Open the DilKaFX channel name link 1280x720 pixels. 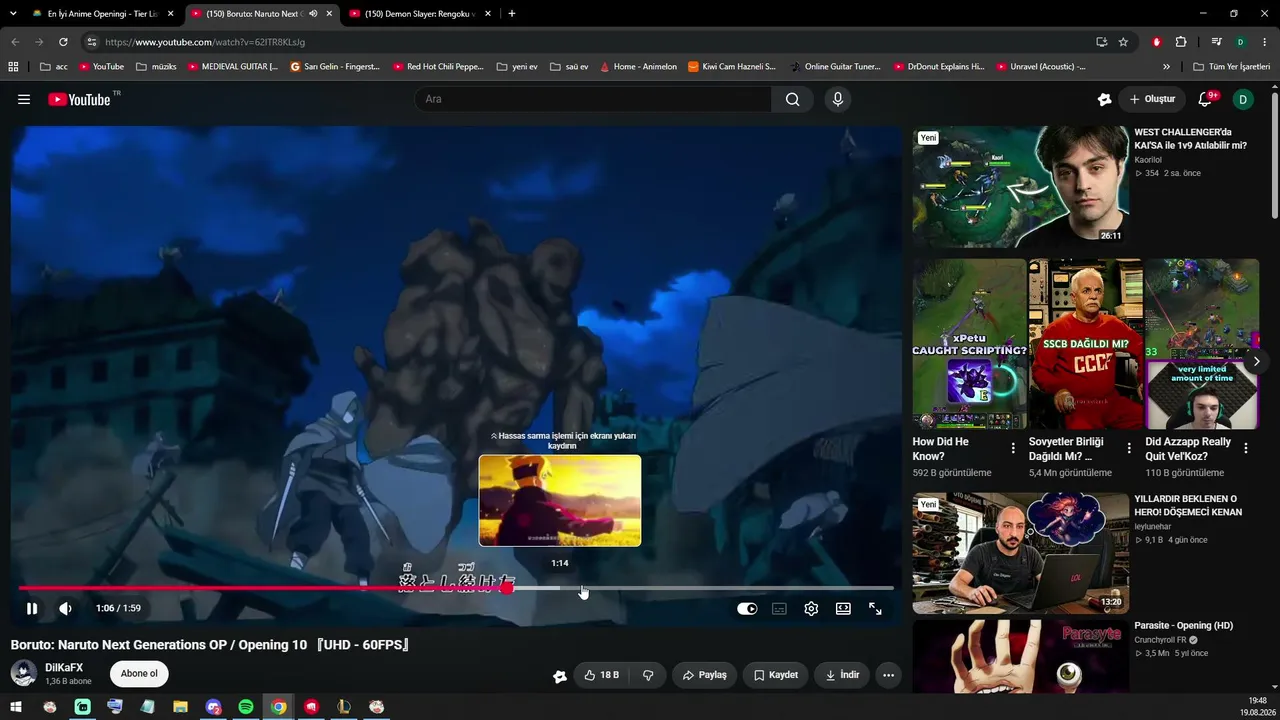pyautogui.click(x=64, y=668)
